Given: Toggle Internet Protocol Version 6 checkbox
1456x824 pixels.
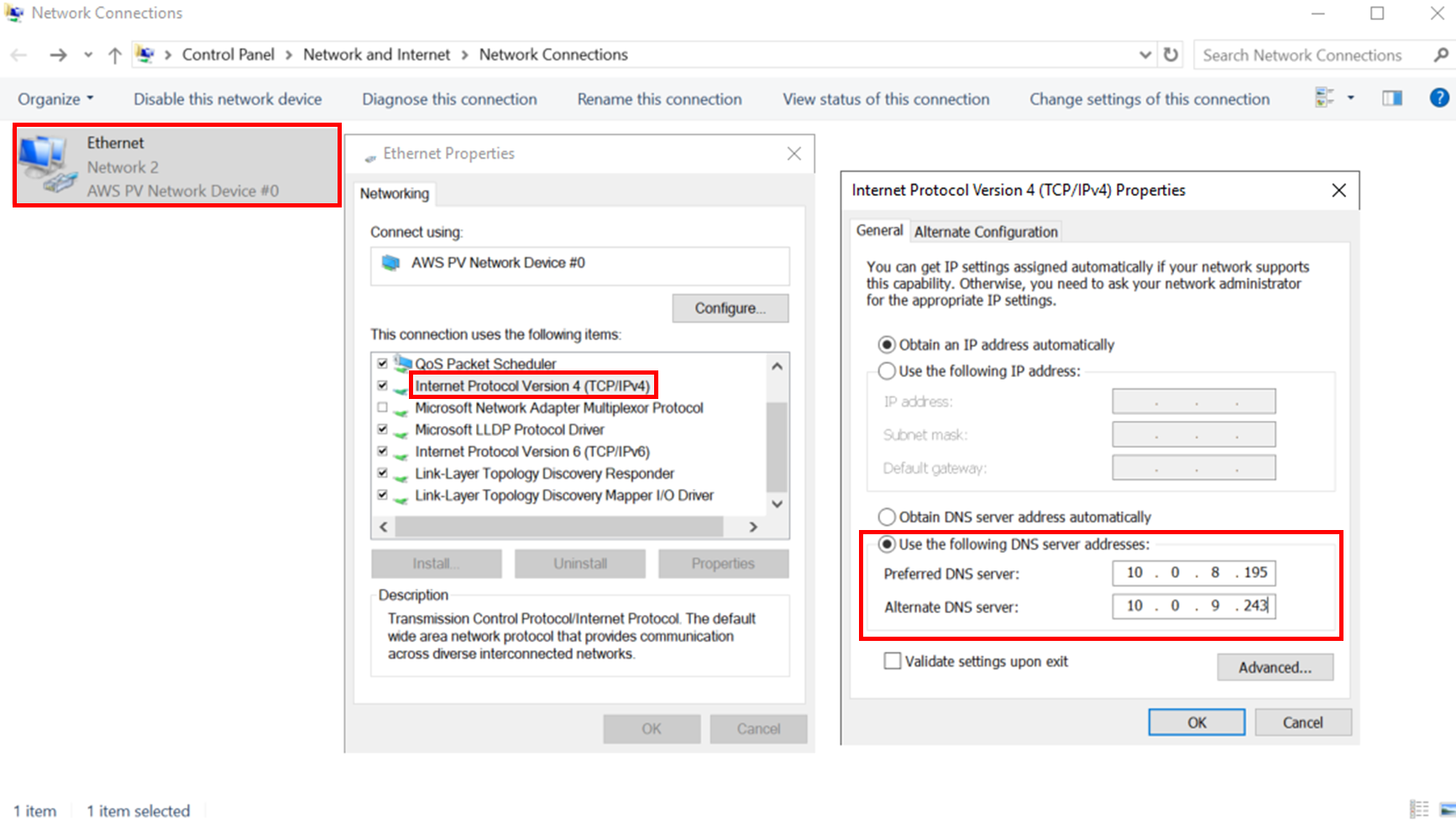Looking at the screenshot, I should [383, 451].
